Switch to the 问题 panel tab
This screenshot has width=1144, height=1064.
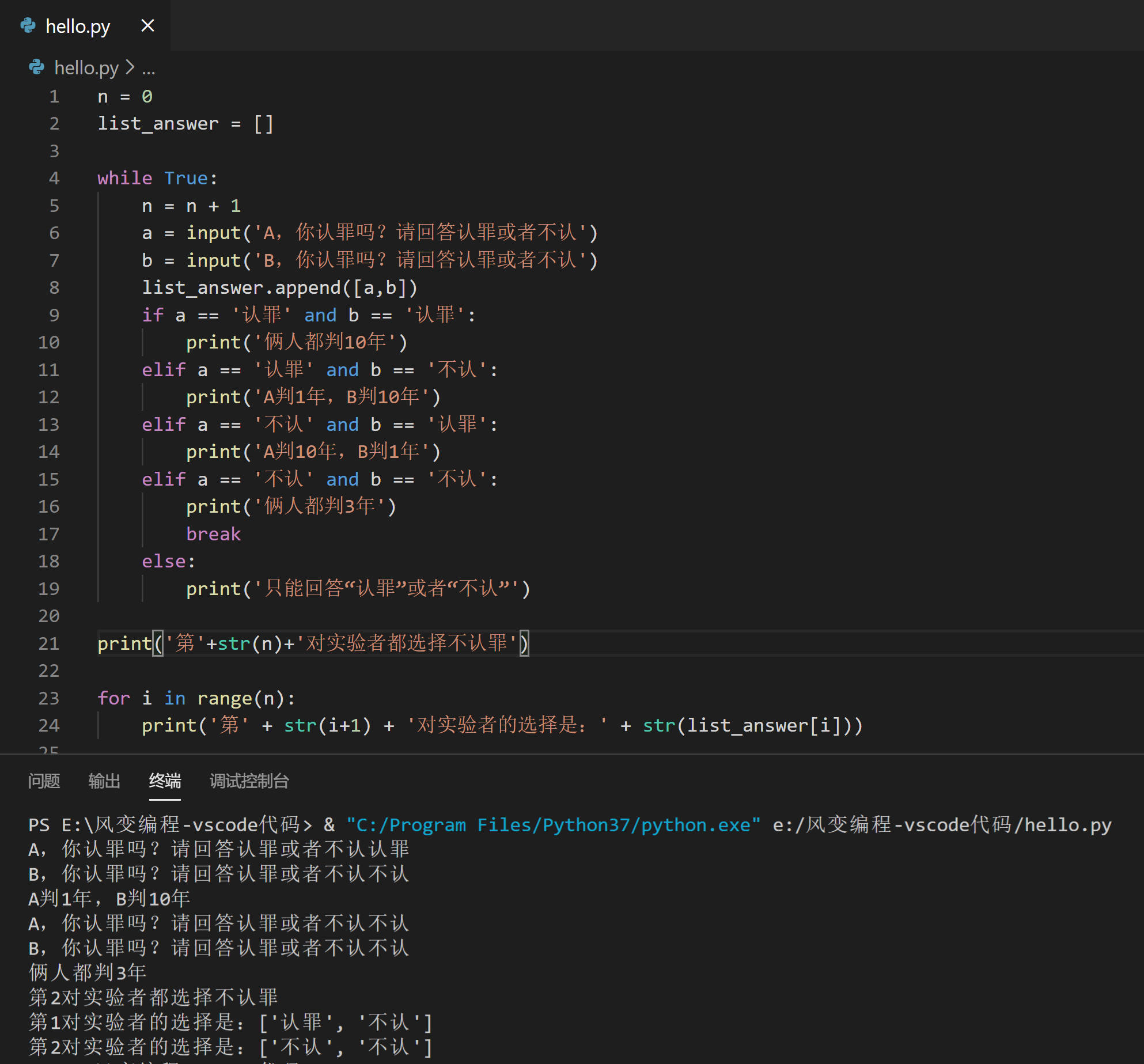pyautogui.click(x=44, y=782)
